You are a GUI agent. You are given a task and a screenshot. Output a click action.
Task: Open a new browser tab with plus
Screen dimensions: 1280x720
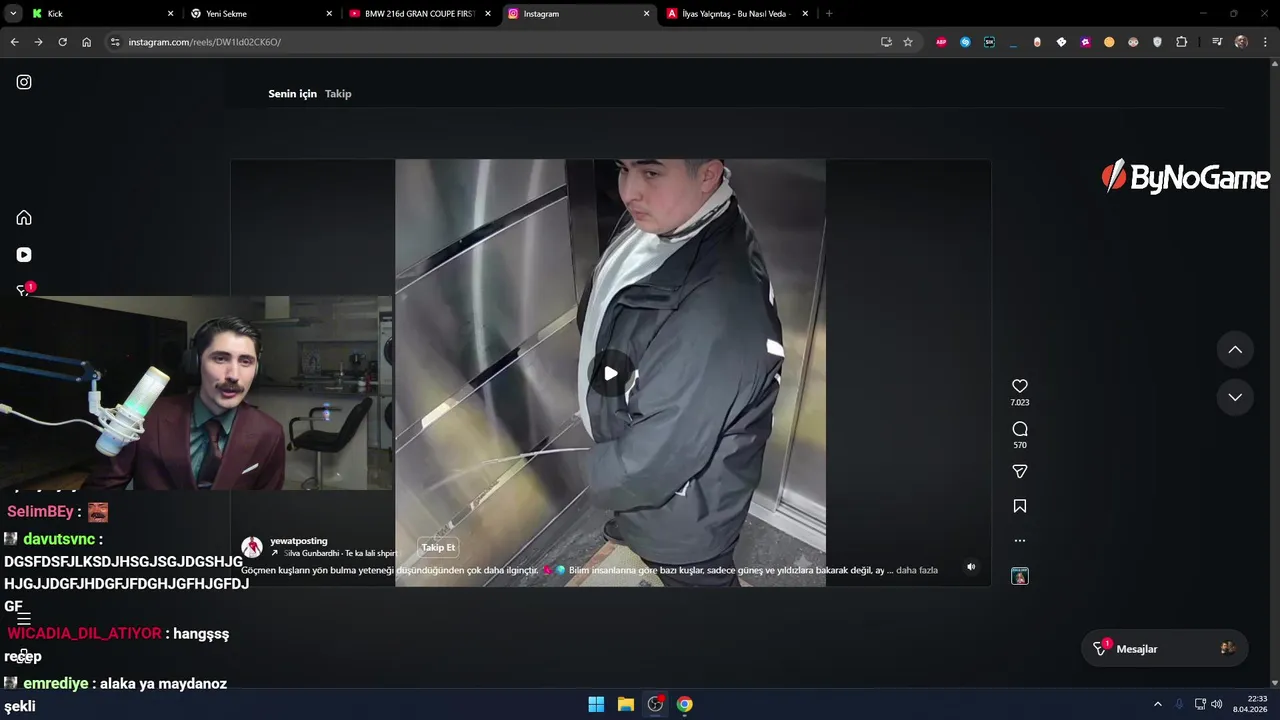tap(829, 14)
